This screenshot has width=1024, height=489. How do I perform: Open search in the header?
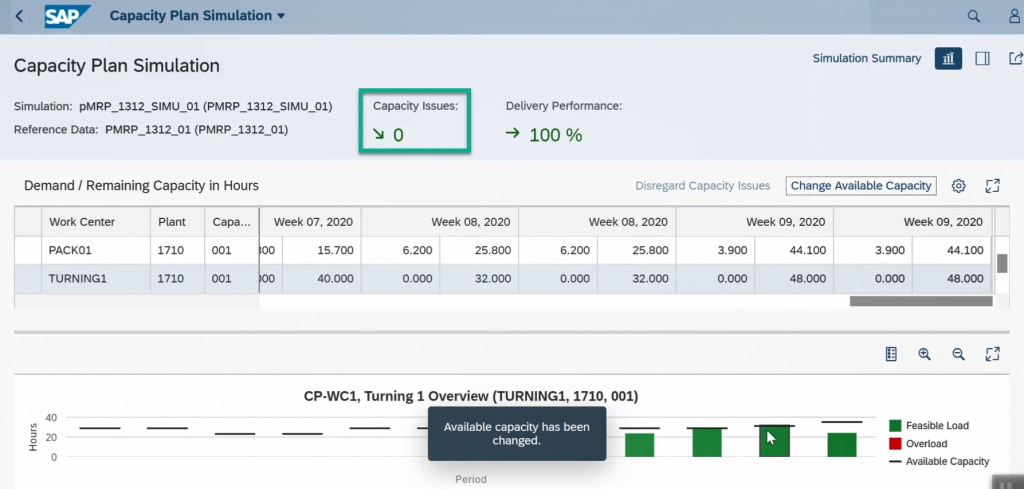click(973, 16)
